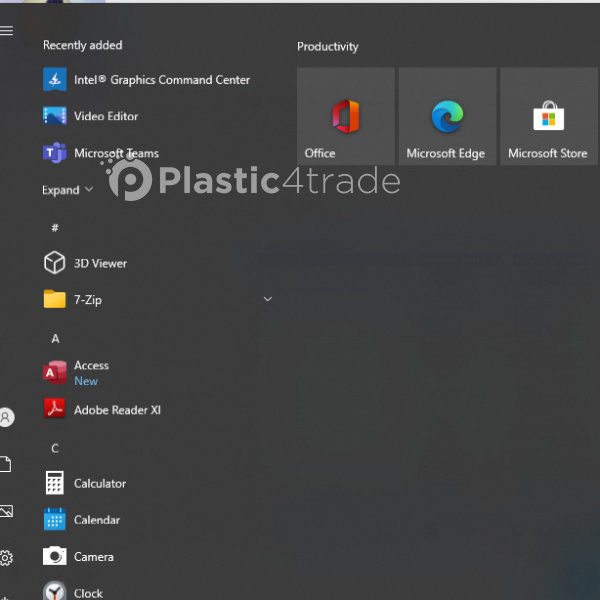Expand the recently added list

[x=67, y=190]
